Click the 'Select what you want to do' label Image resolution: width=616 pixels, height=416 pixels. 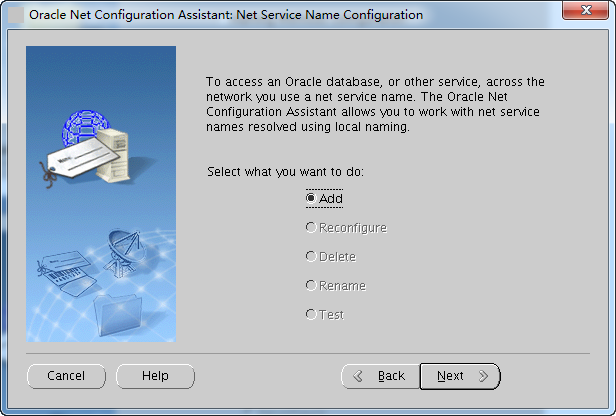[286, 172]
